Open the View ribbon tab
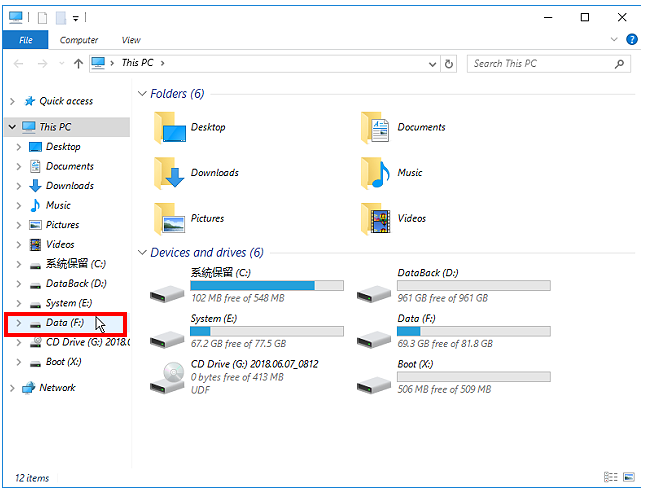649x493 pixels. (x=131, y=40)
